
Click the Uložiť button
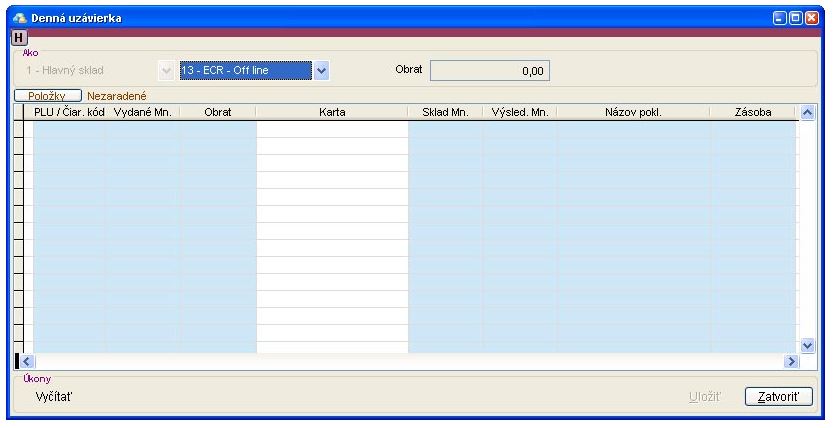704,397
